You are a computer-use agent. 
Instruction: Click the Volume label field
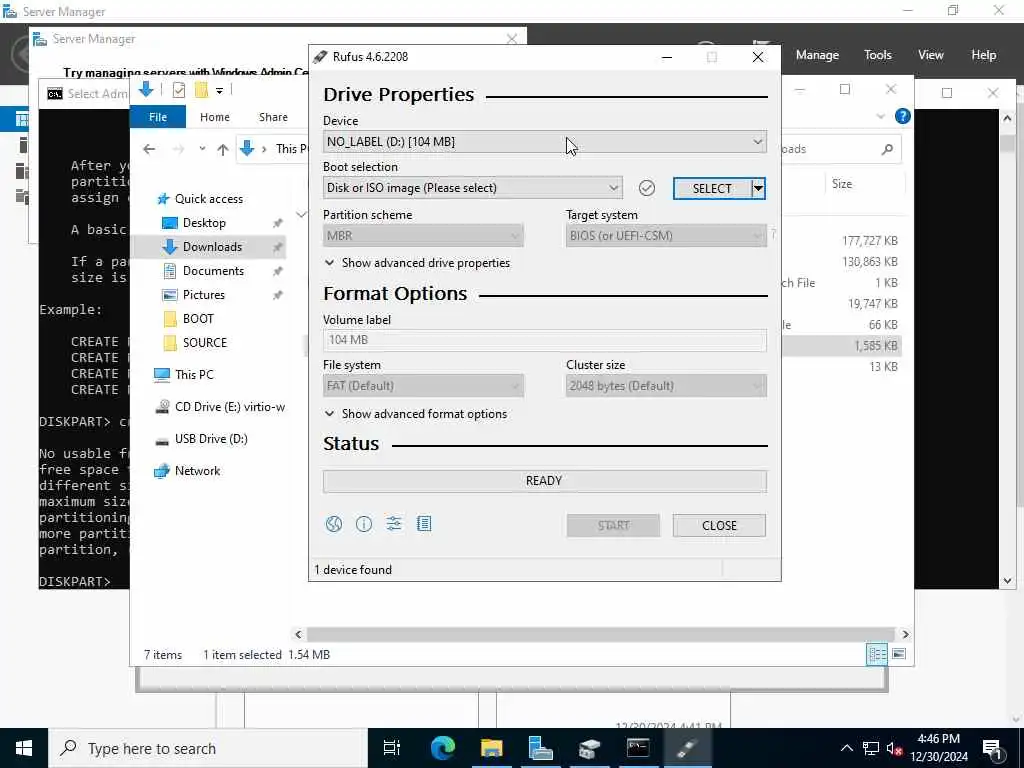pyautogui.click(x=545, y=340)
